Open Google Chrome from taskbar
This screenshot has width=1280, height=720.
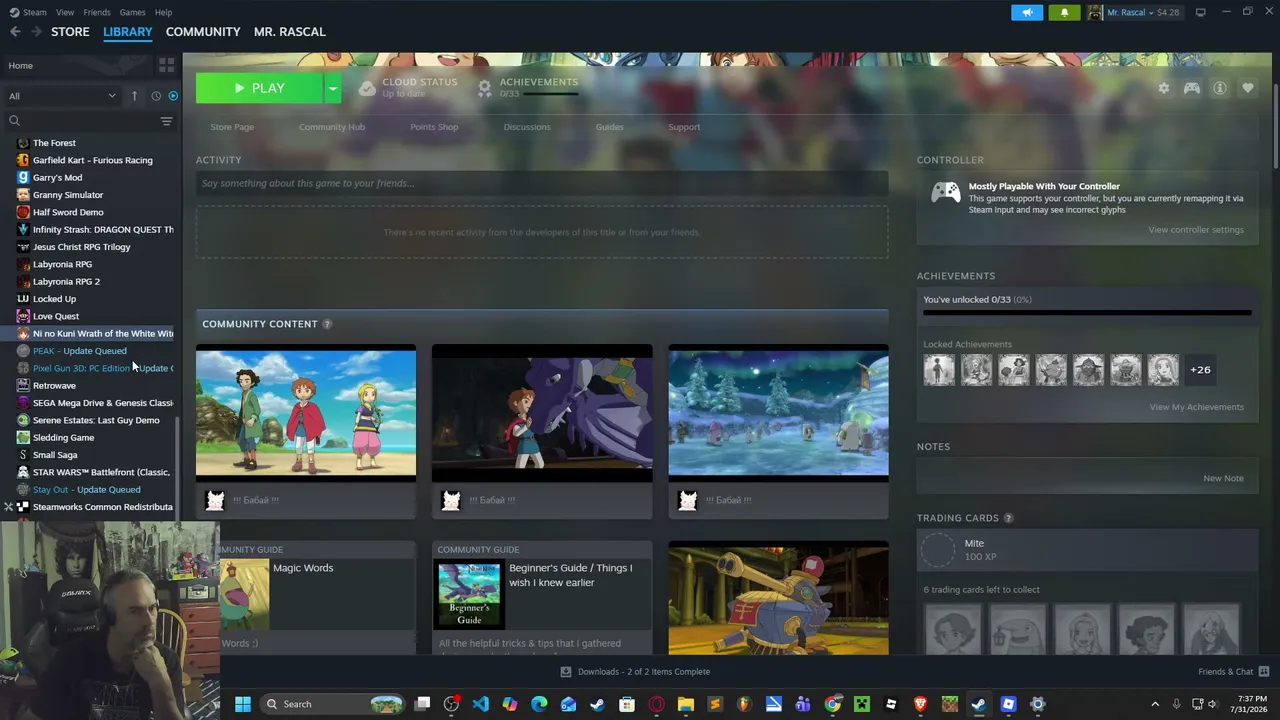(x=832, y=704)
